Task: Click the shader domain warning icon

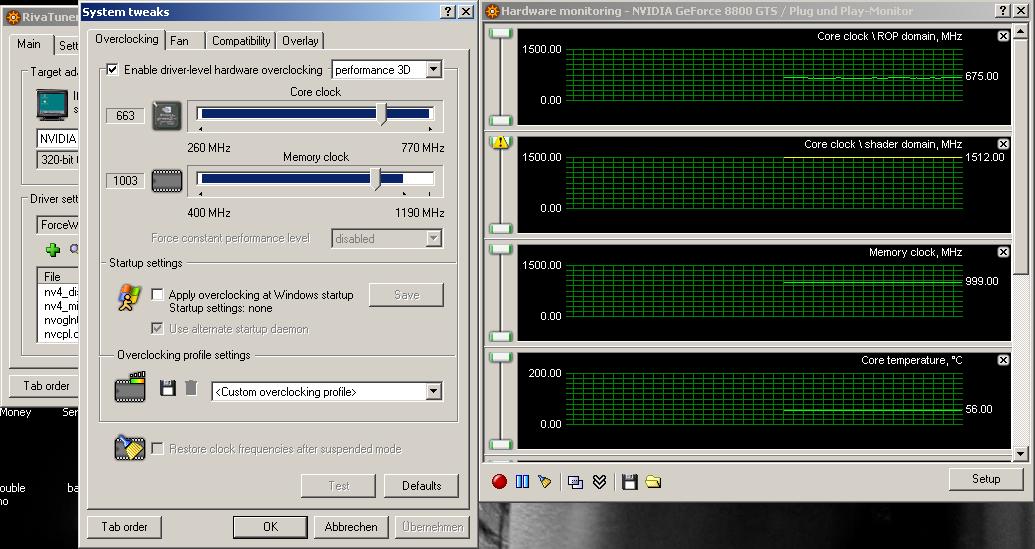Action: click(501, 142)
